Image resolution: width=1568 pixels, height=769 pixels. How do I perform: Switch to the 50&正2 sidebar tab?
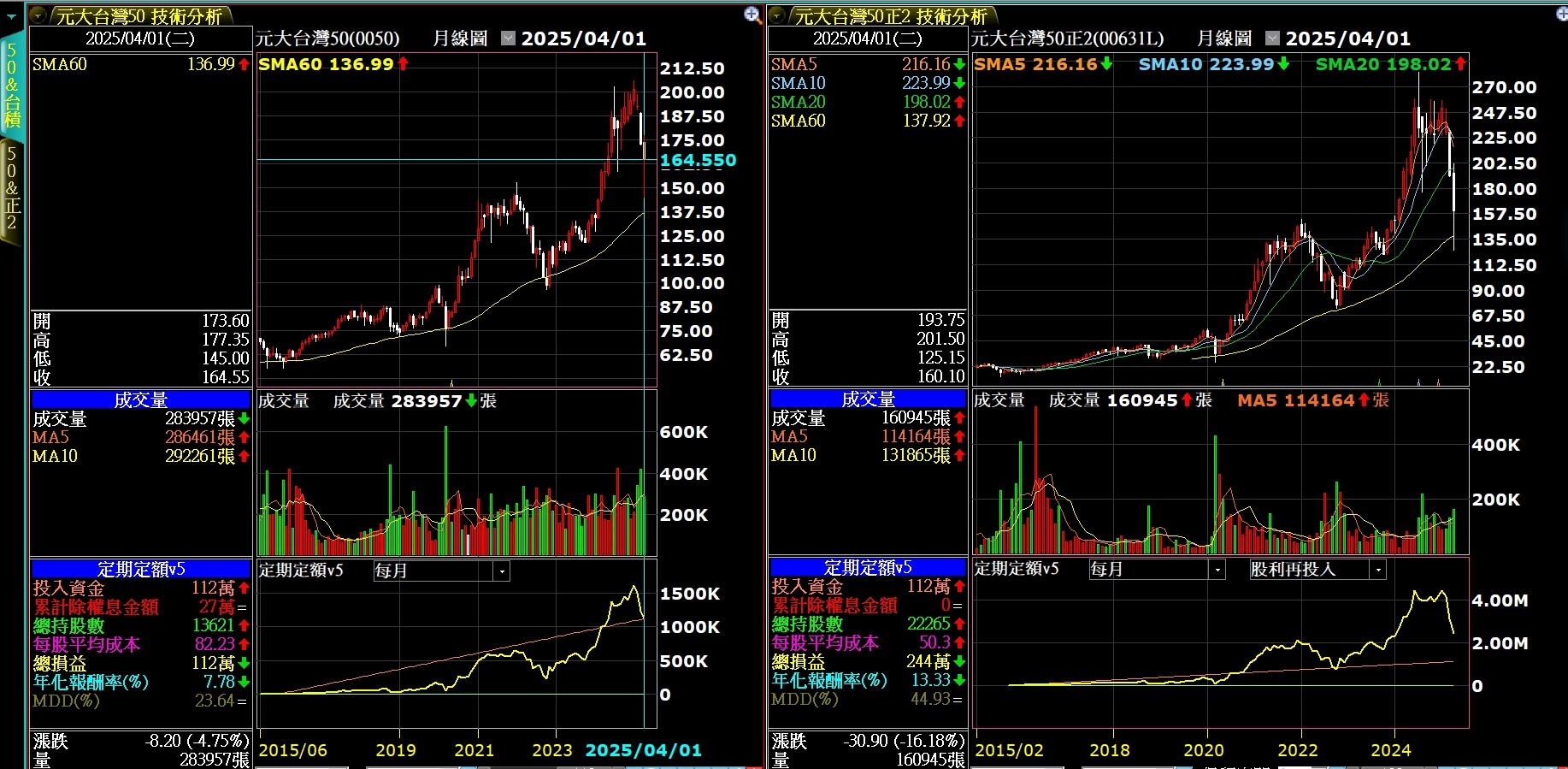click(x=12, y=188)
